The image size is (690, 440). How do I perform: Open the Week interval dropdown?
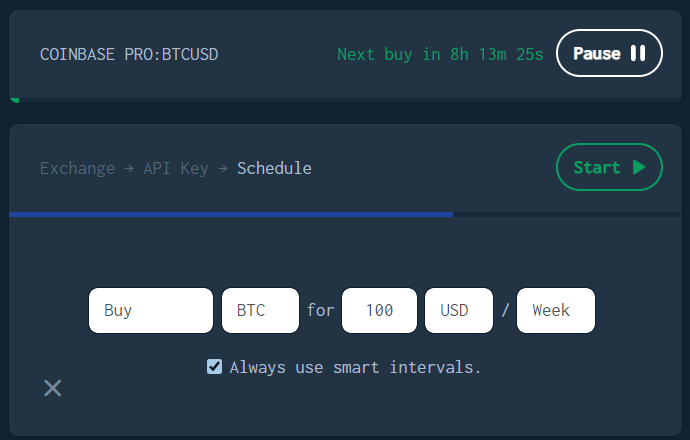pos(556,311)
